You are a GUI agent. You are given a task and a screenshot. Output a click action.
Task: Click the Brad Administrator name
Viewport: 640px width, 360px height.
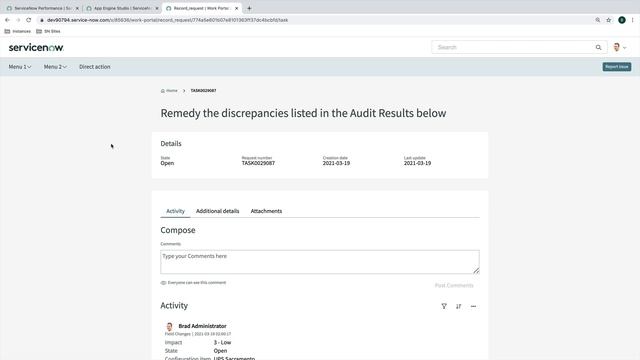click(x=202, y=326)
